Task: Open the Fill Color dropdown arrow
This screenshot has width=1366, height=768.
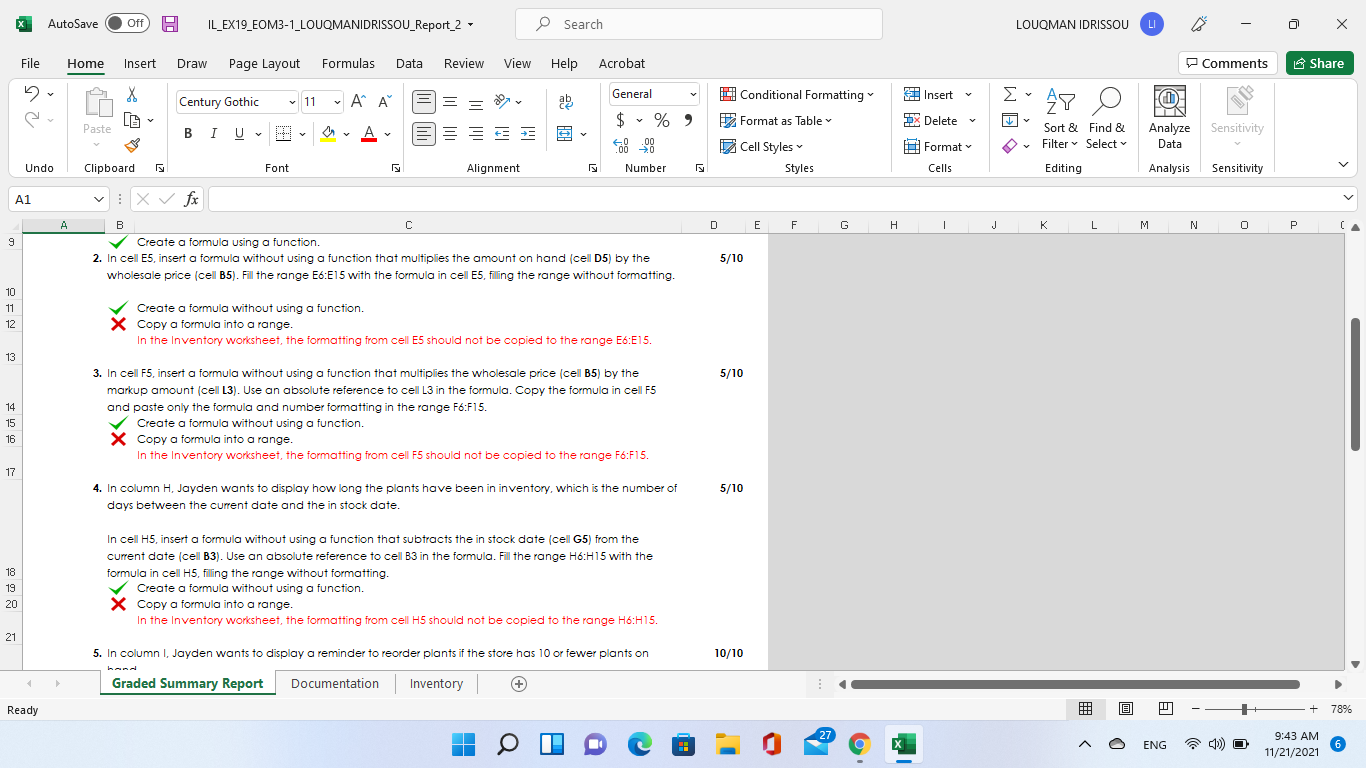Action: [x=347, y=133]
